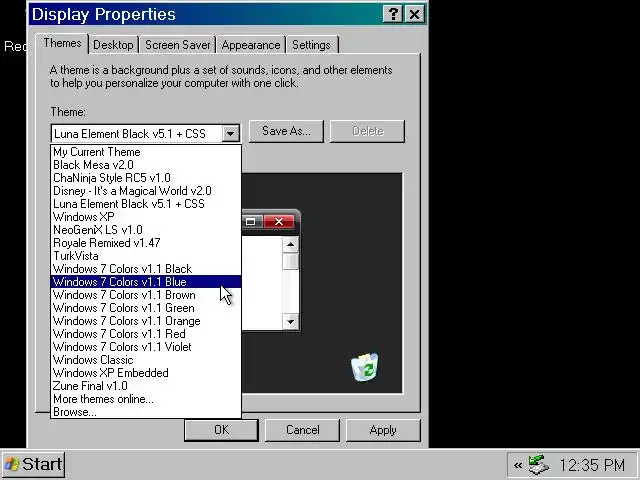The height and width of the screenshot is (480, 640).
Task: Click the Browse... entry in theme list
Action: (146, 412)
